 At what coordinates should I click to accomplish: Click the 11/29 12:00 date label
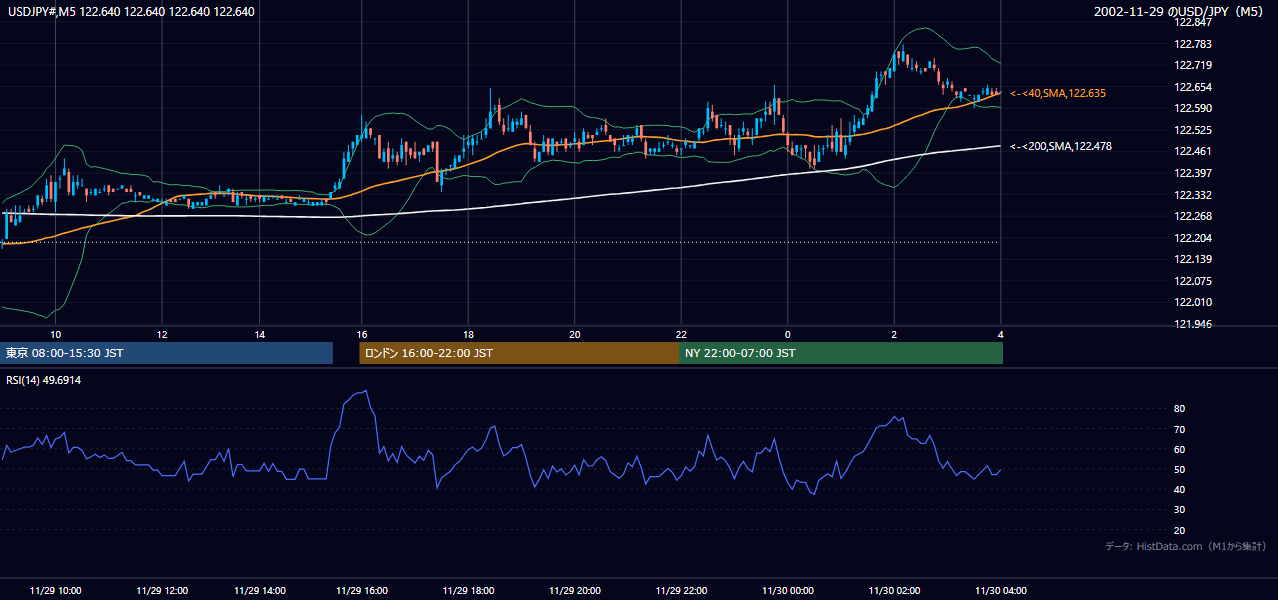(x=162, y=591)
